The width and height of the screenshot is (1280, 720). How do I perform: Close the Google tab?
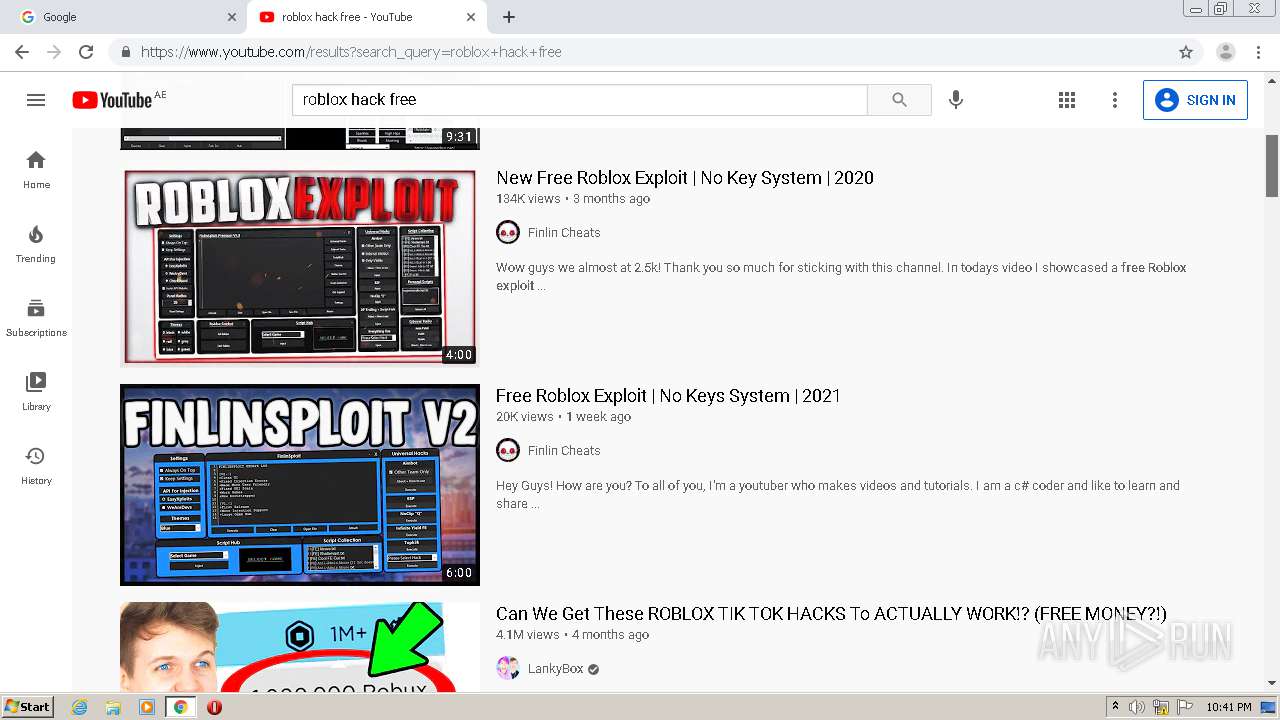point(232,17)
